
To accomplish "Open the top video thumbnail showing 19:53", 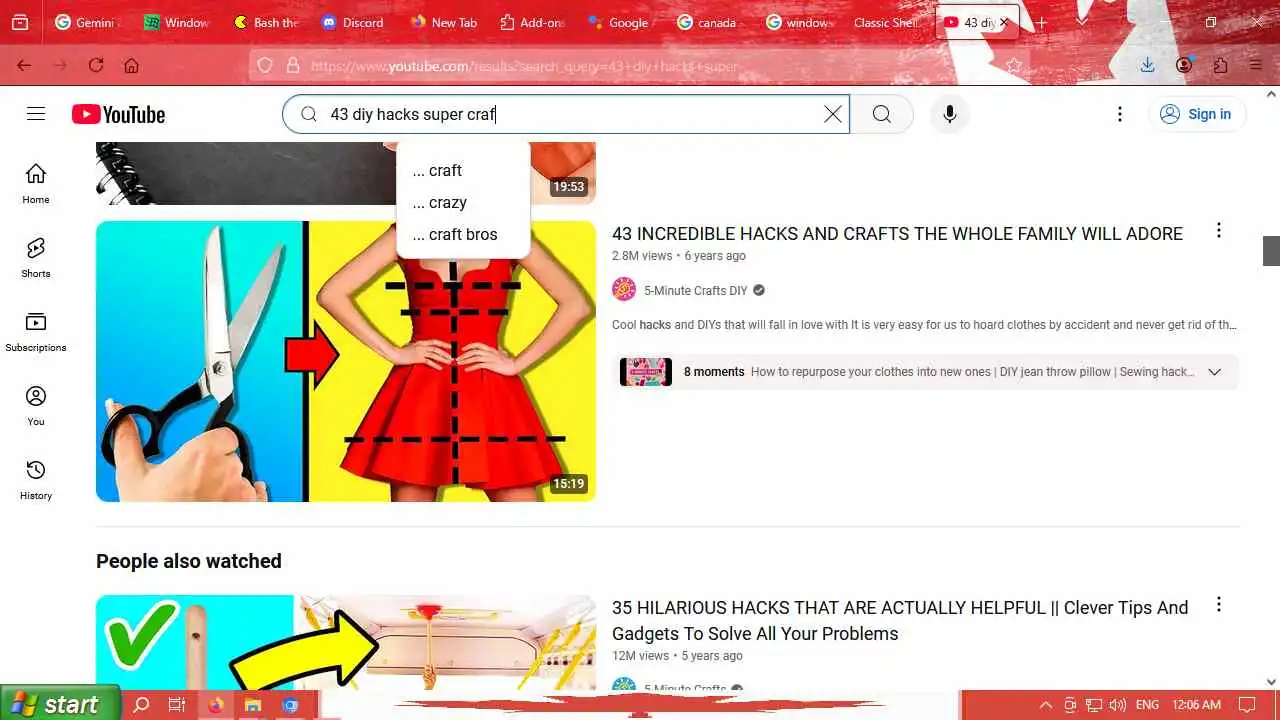I will [346, 173].
